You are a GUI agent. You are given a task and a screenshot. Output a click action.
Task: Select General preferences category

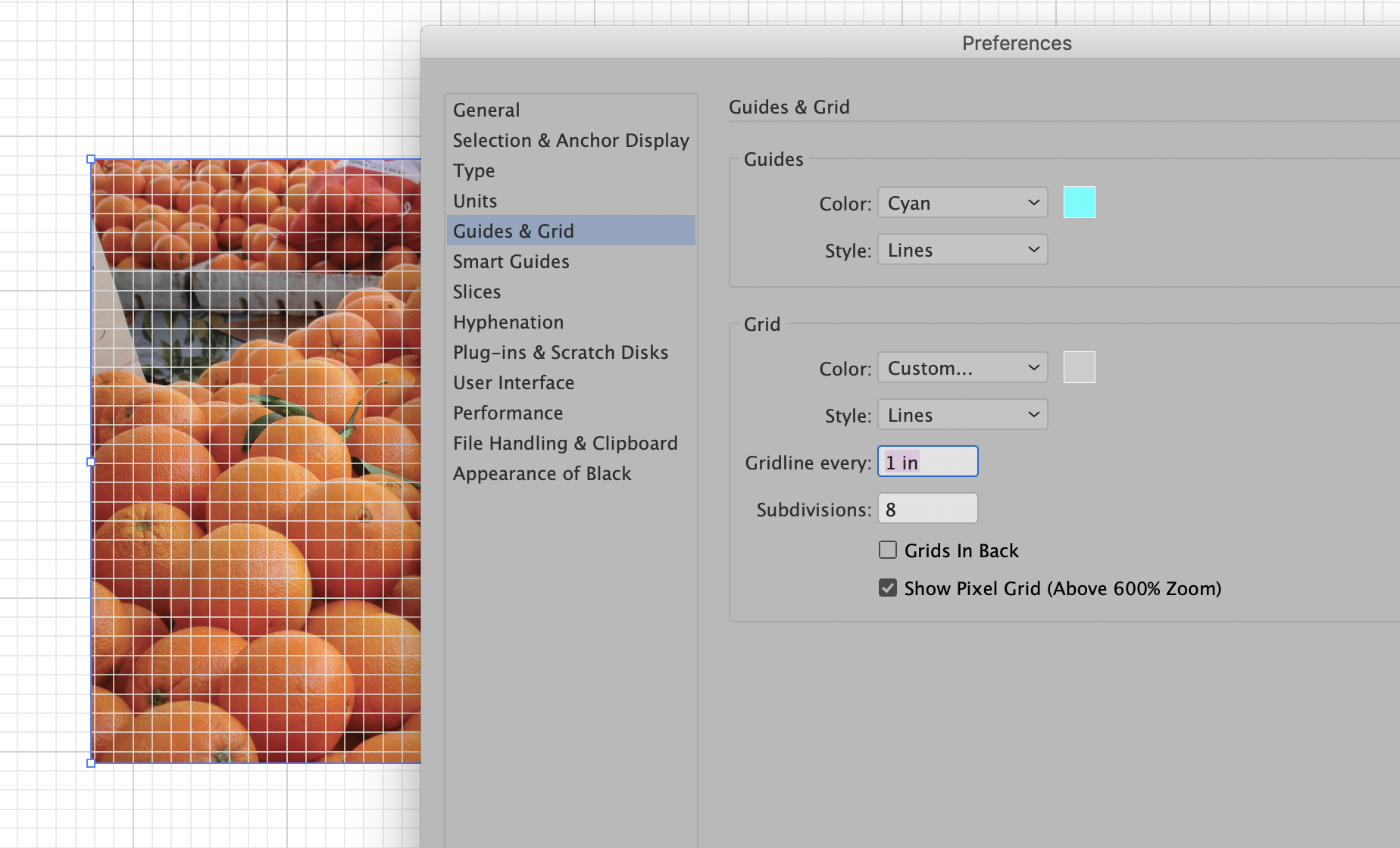click(x=486, y=111)
